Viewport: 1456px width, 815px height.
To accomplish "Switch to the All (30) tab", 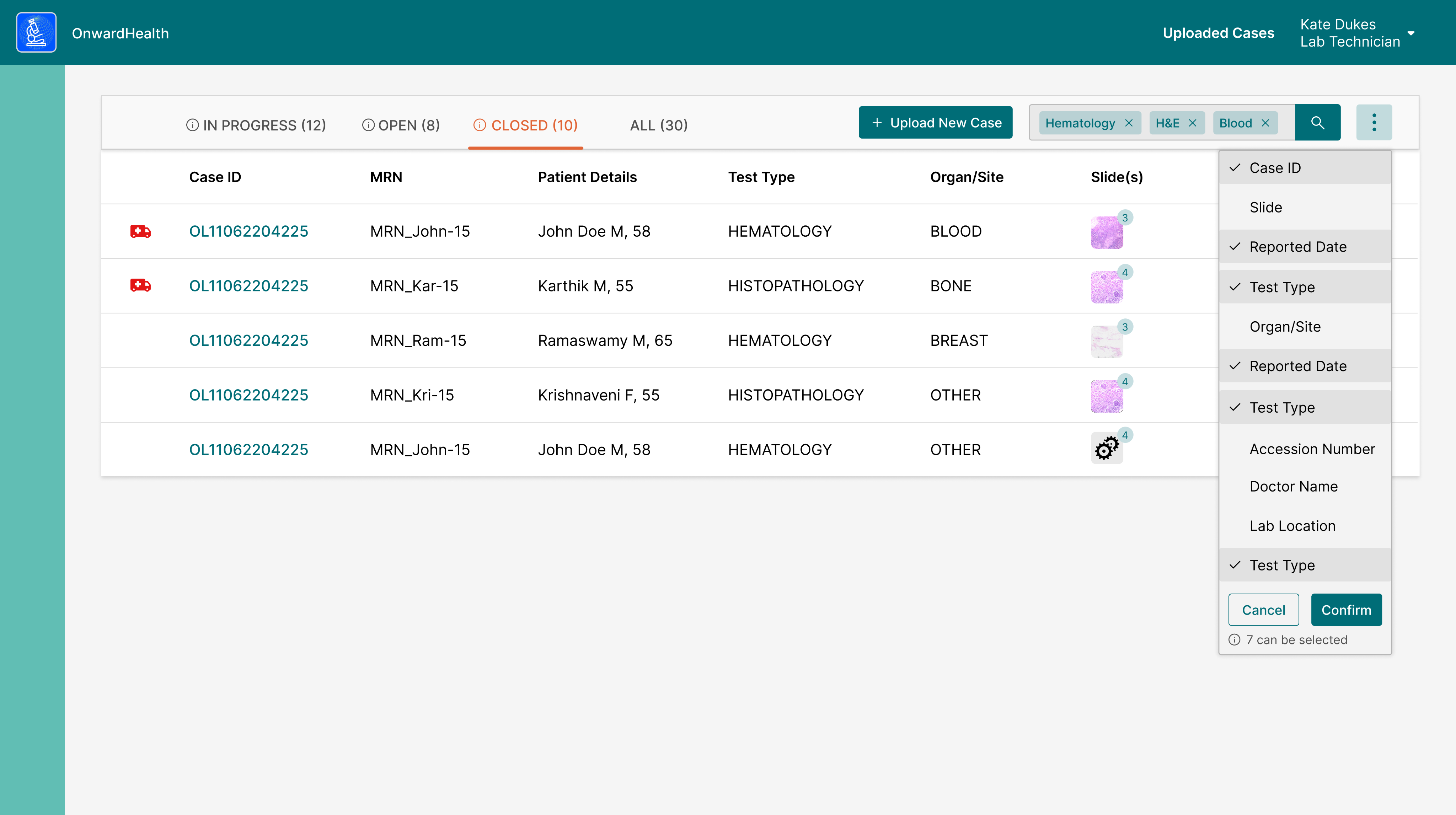I will pos(658,125).
